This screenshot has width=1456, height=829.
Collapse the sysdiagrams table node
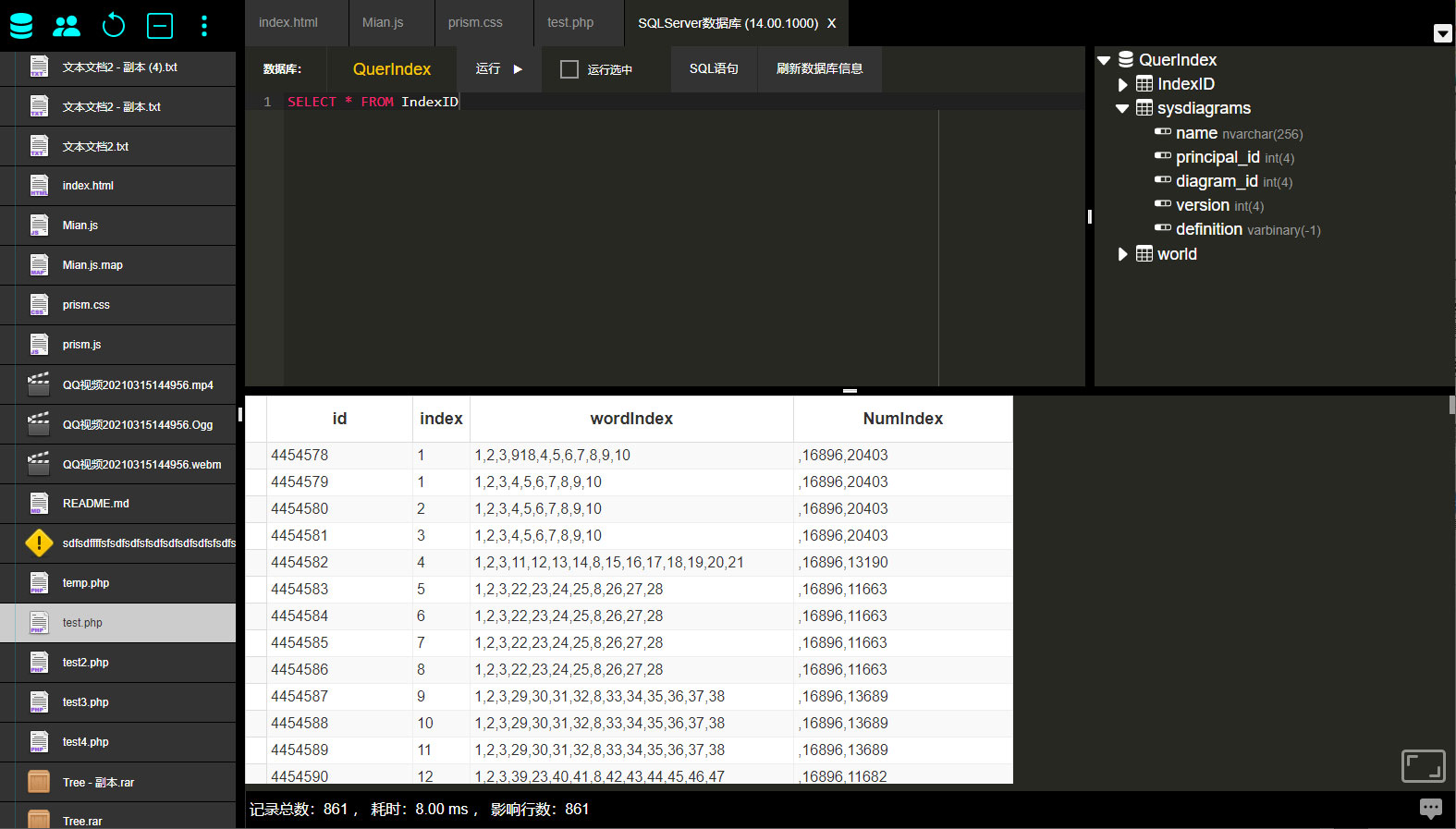pos(1122,108)
